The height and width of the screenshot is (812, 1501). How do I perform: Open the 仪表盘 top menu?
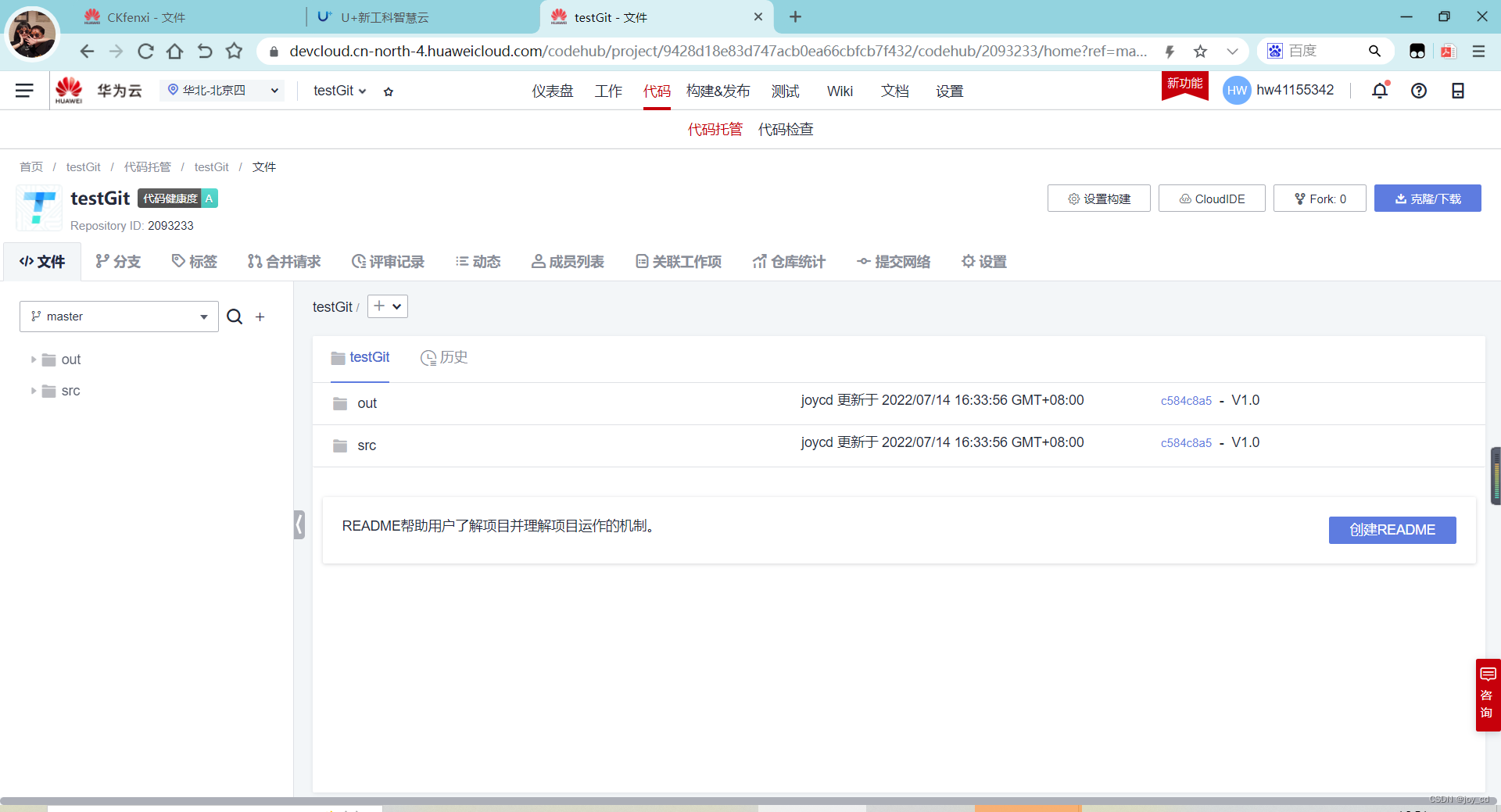pyautogui.click(x=553, y=91)
